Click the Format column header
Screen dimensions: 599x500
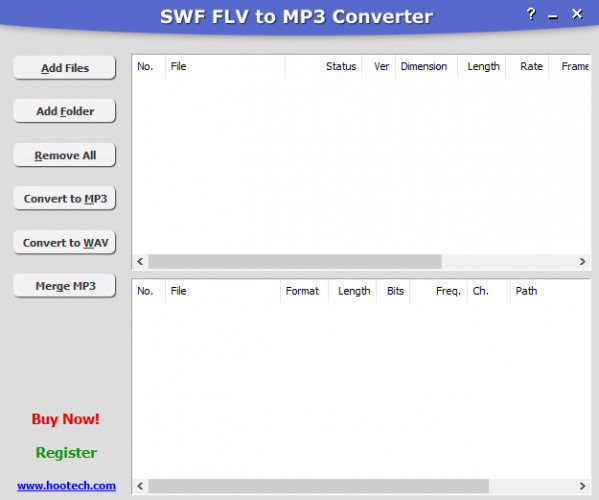point(304,291)
